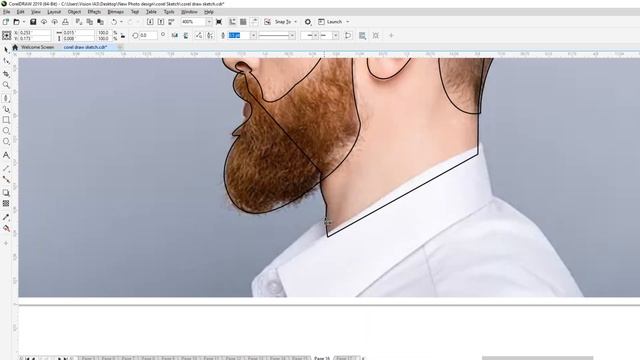
Task: Click the Open folder icon
Action: (x=16, y=22)
